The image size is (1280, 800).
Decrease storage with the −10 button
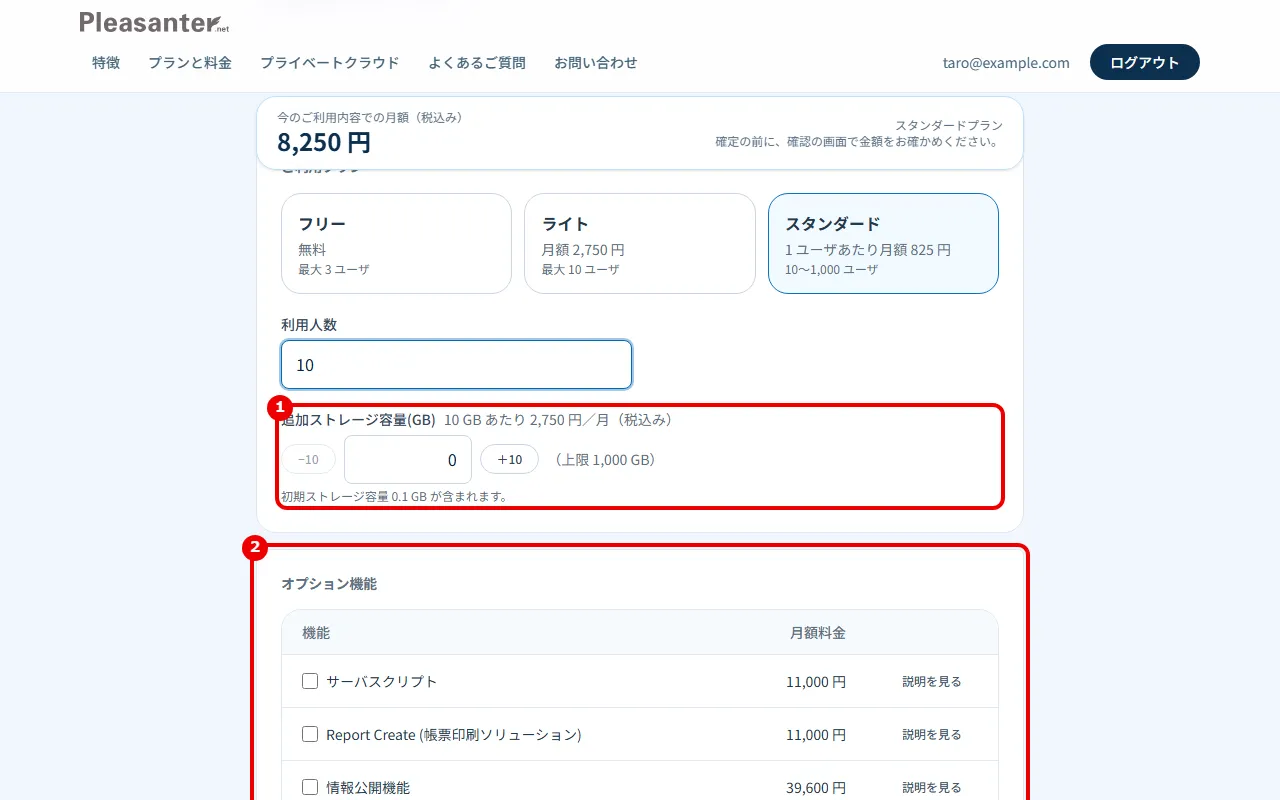click(309, 459)
